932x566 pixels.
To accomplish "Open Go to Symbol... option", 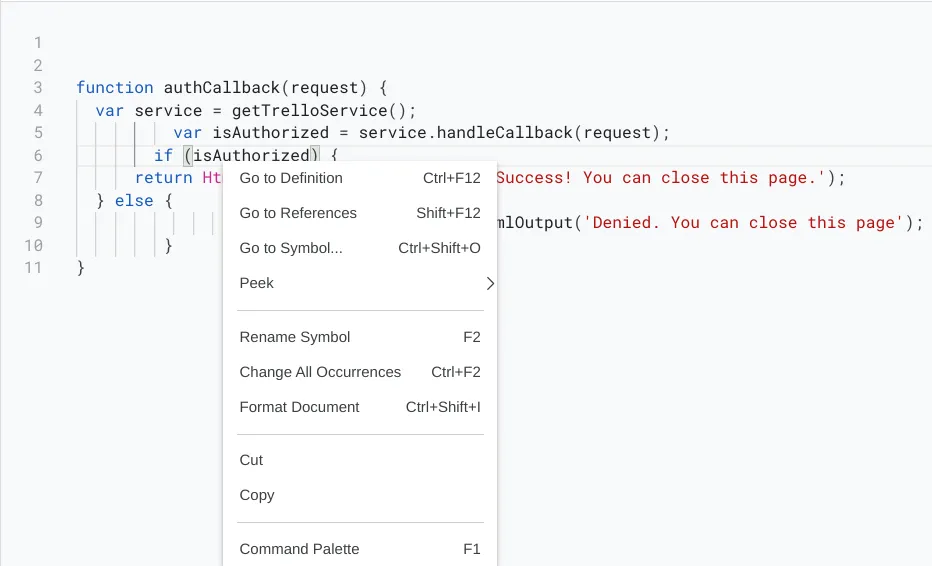I will click(x=291, y=248).
